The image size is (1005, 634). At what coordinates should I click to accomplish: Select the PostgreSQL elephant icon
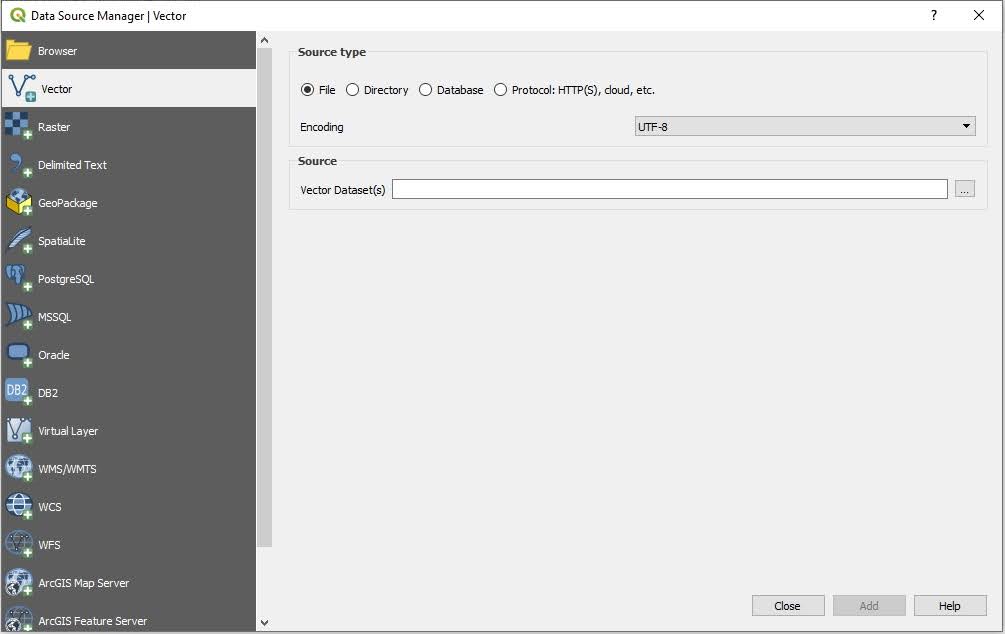19,279
